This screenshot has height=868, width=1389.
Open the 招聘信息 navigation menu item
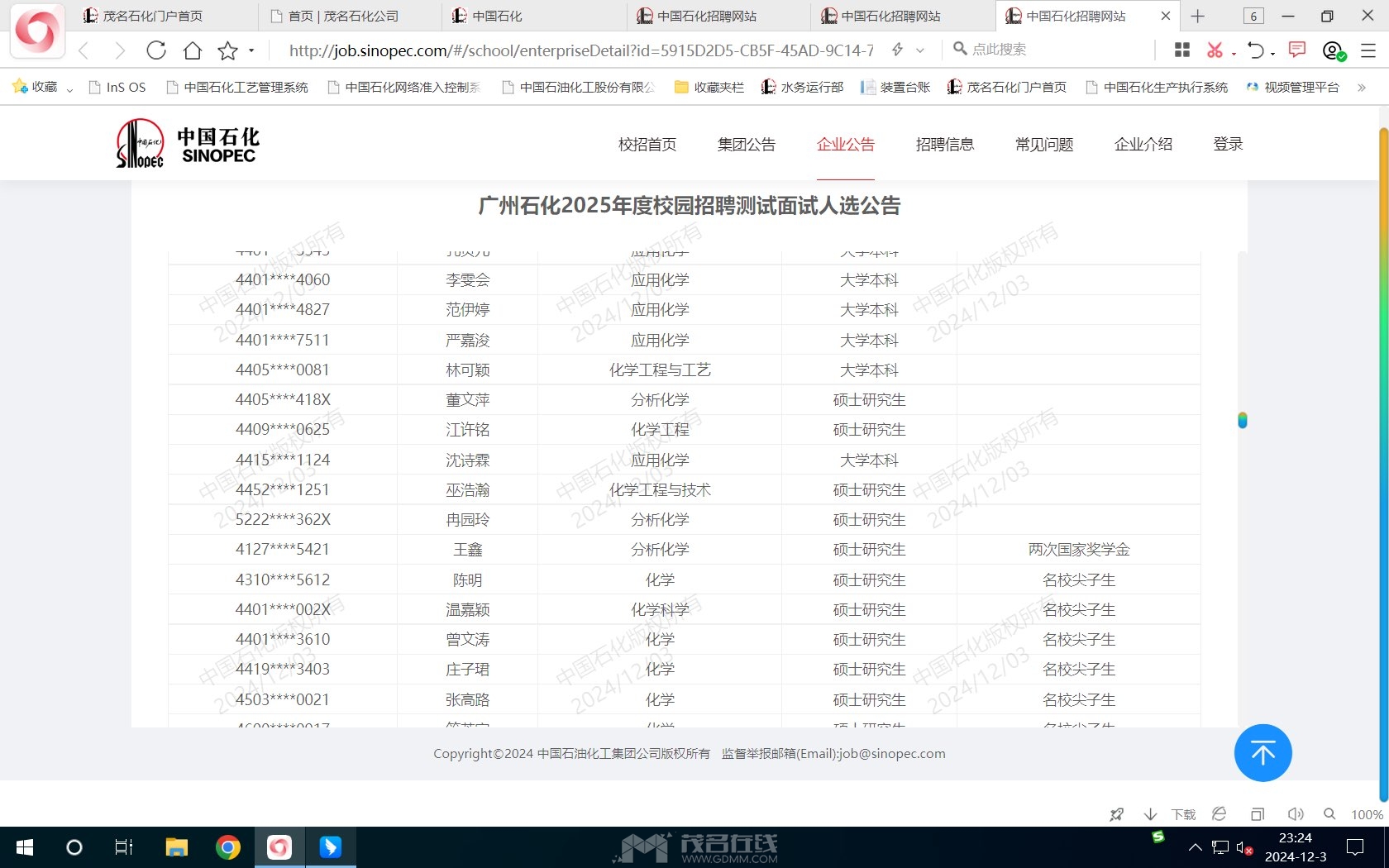tap(944, 145)
